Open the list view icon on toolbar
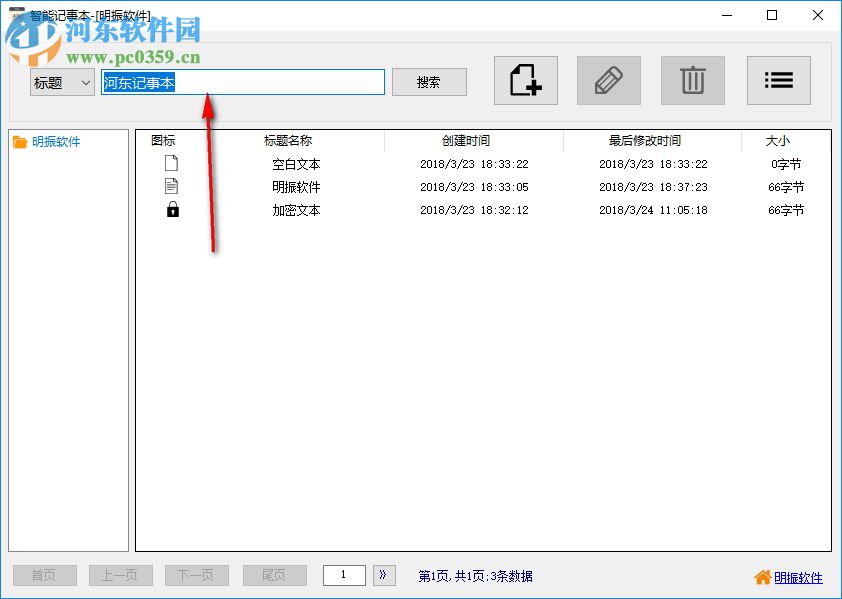The width and height of the screenshot is (842, 599). click(x=778, y=81)
